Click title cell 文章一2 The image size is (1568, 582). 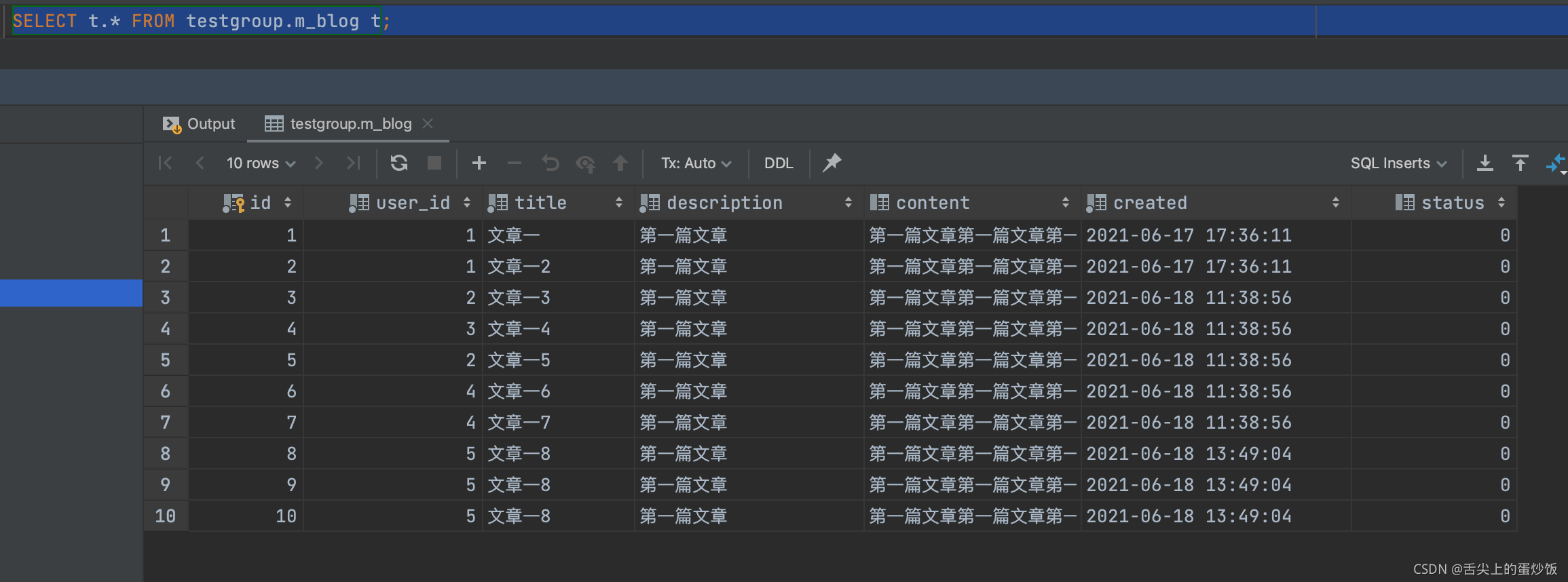[x=559, y=267]
